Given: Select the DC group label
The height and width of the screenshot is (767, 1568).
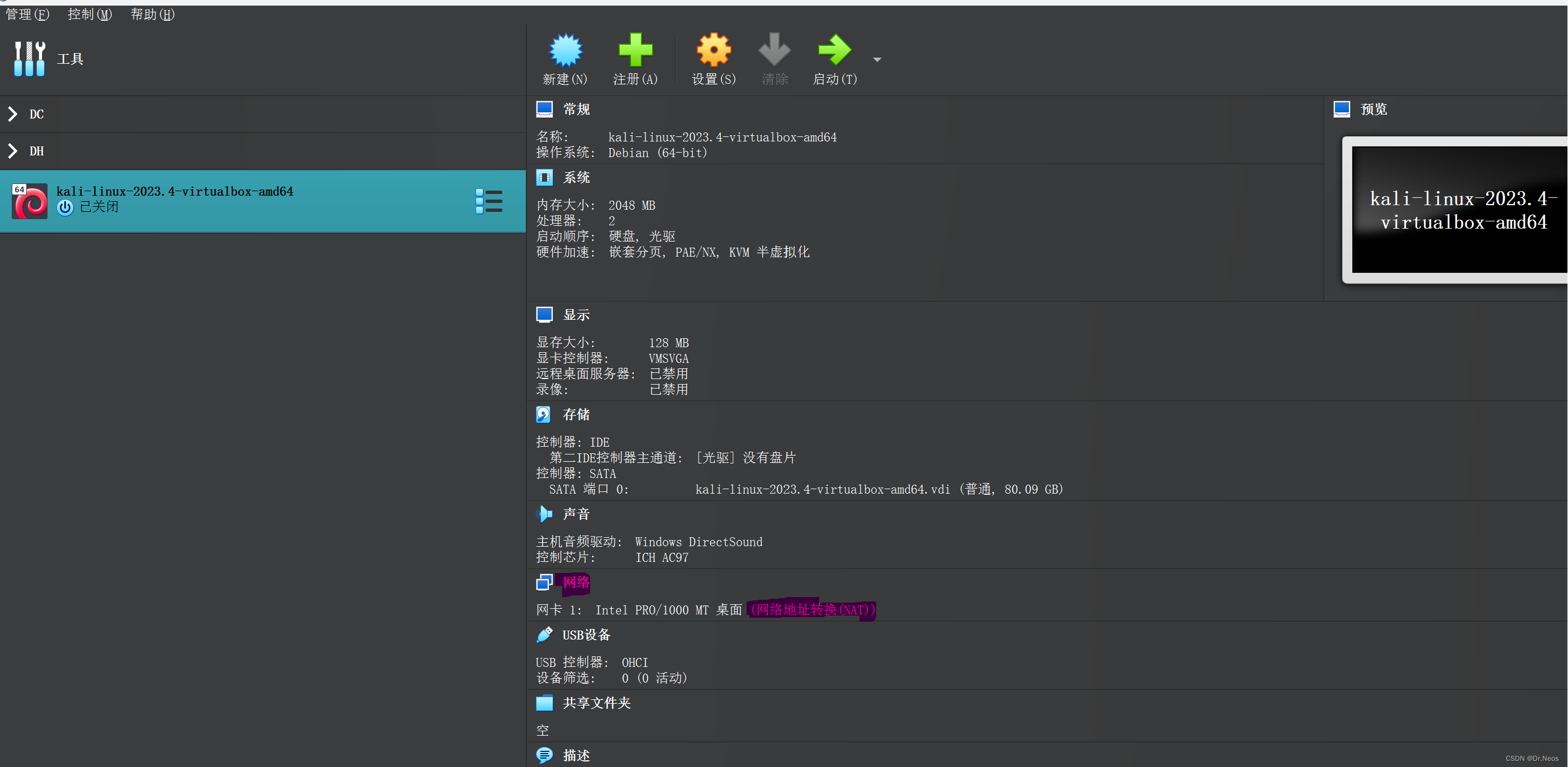Looking at the screenshot, I should [x=36, y=114].
